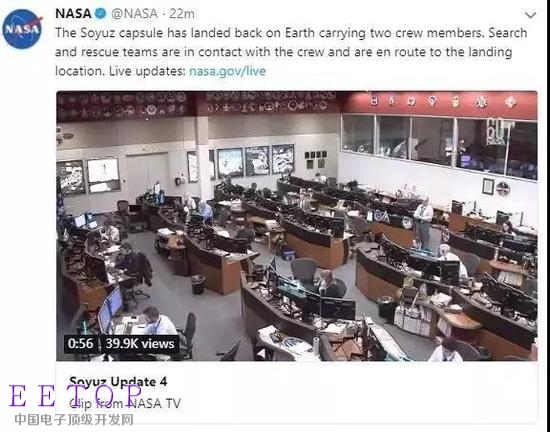
Task: Click the blue verified badge beside NASA
Action: coord(101,14)
